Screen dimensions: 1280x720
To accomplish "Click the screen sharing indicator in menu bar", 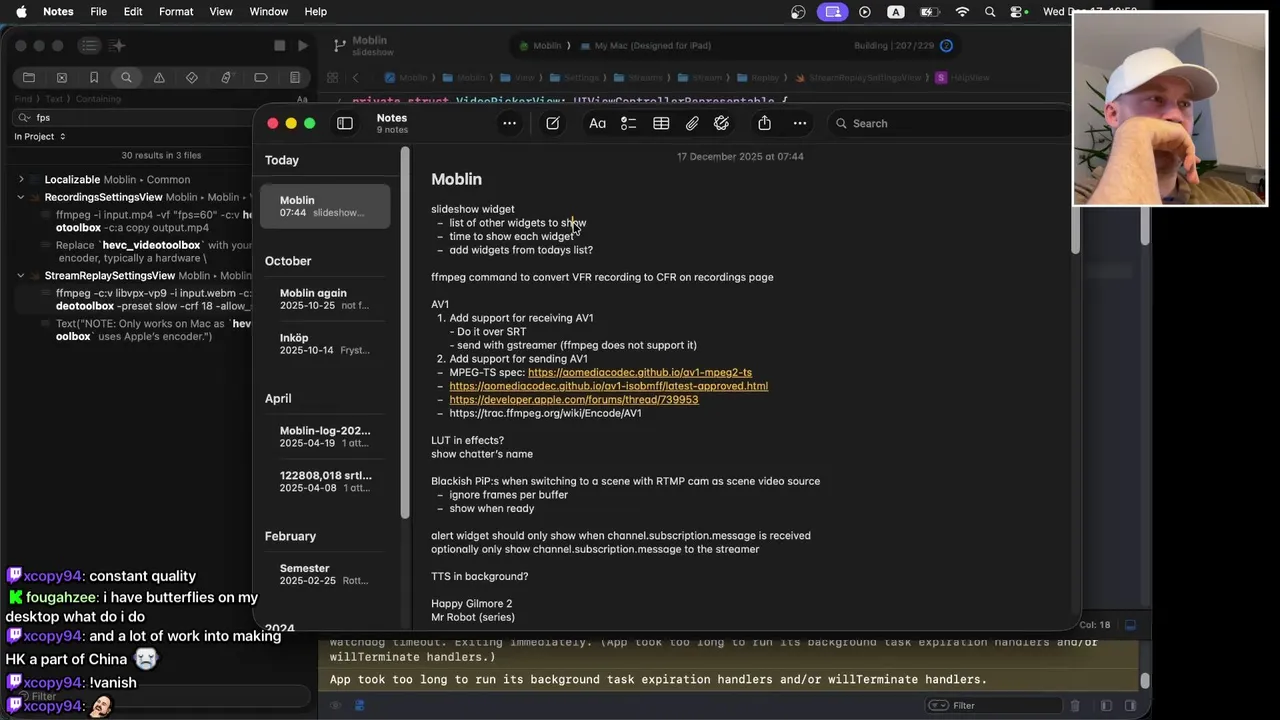I will 832,12.
